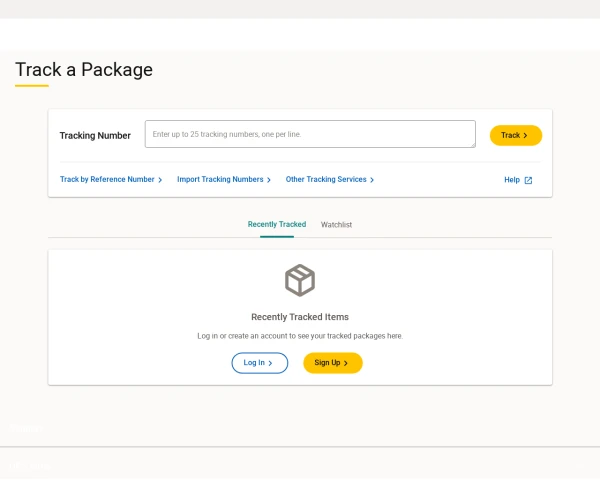
Task: Click the yellow Track button
Action: (x=515, y=135)
